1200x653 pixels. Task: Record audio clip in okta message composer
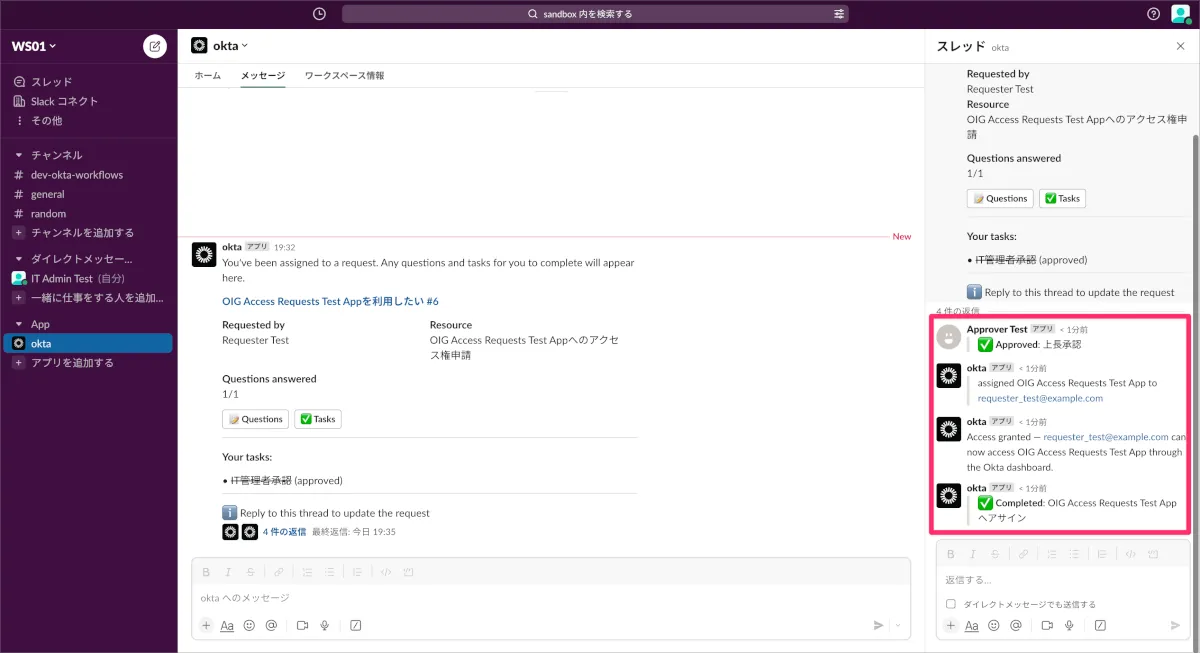tap(324, 625)
